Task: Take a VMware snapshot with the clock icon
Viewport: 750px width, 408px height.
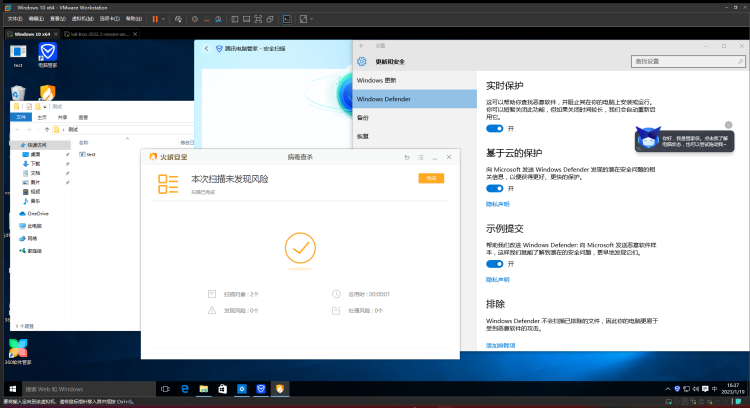Action: (x=195, y=19)
